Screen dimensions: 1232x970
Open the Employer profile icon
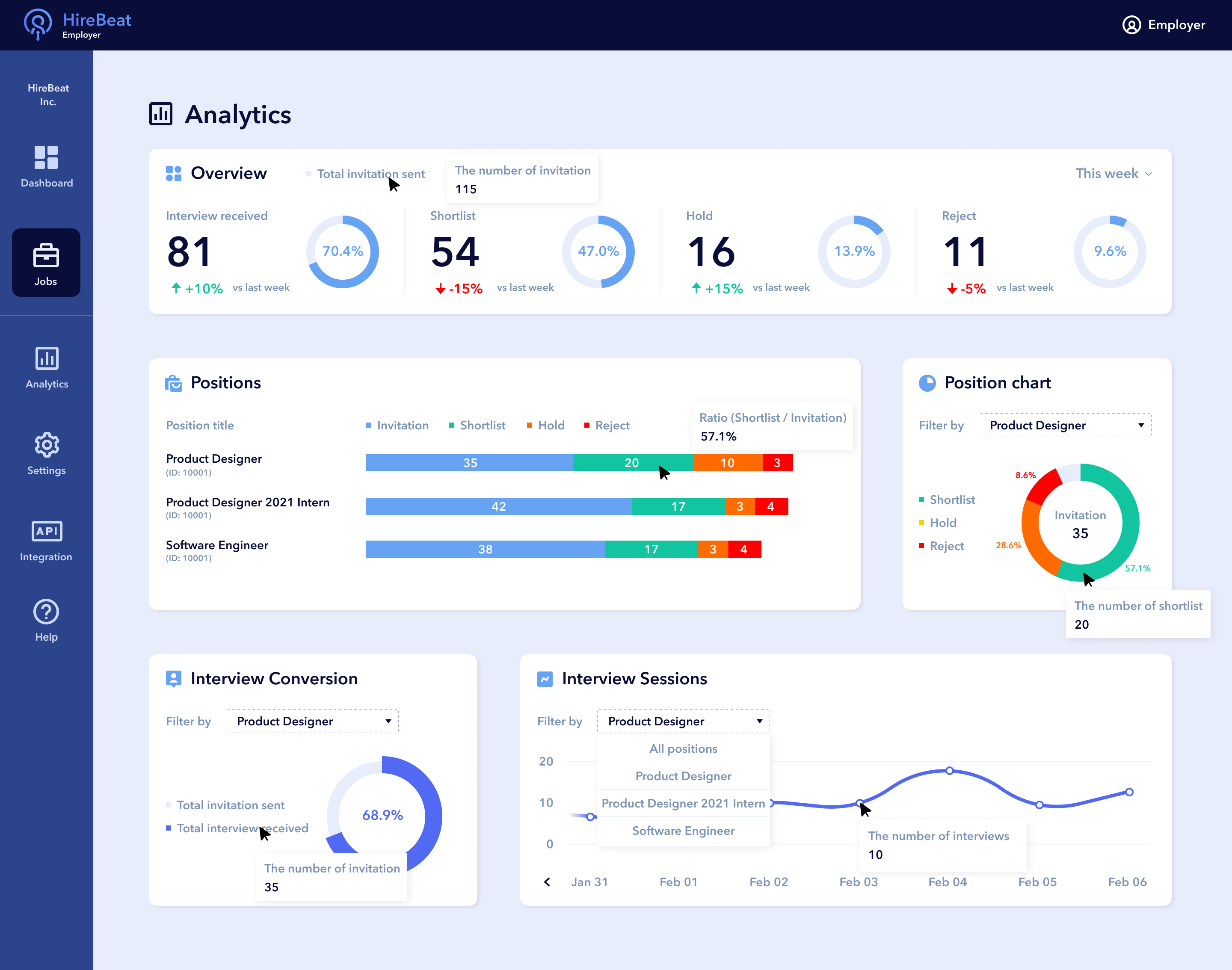[1131, 25]
